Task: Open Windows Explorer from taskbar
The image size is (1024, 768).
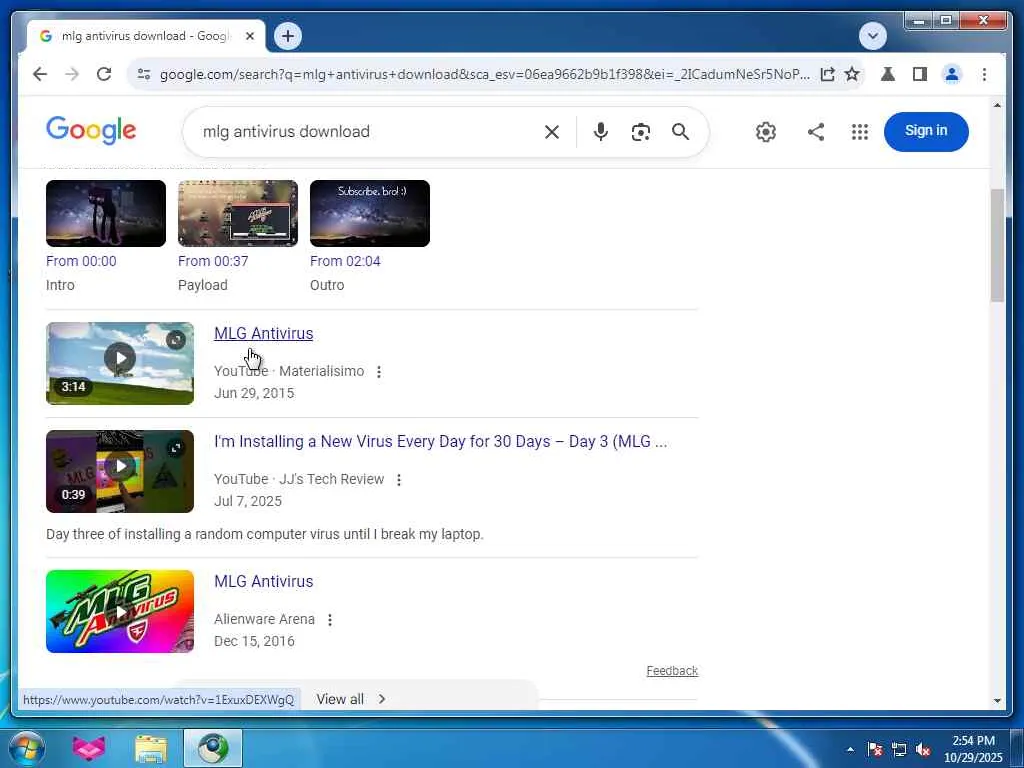Action: (x=151, y=748)
